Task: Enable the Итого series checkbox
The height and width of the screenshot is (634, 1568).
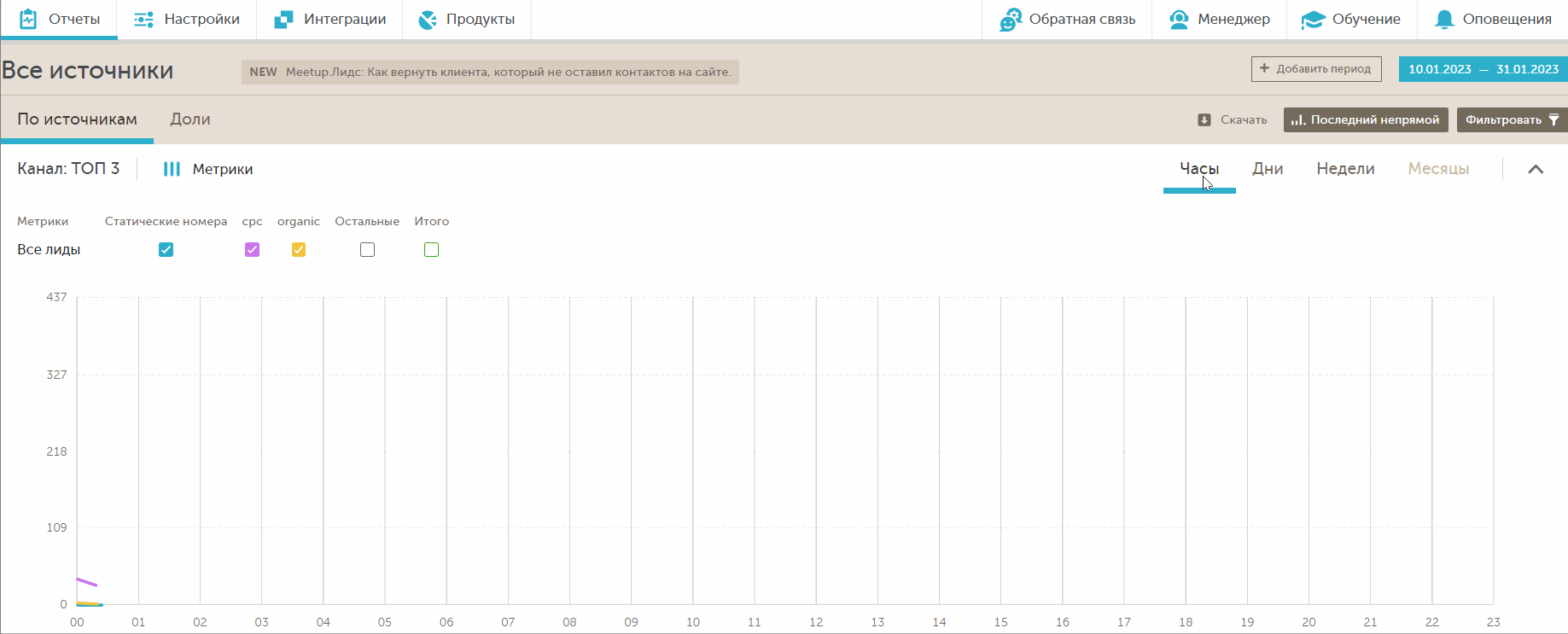Action: (431, 250)
